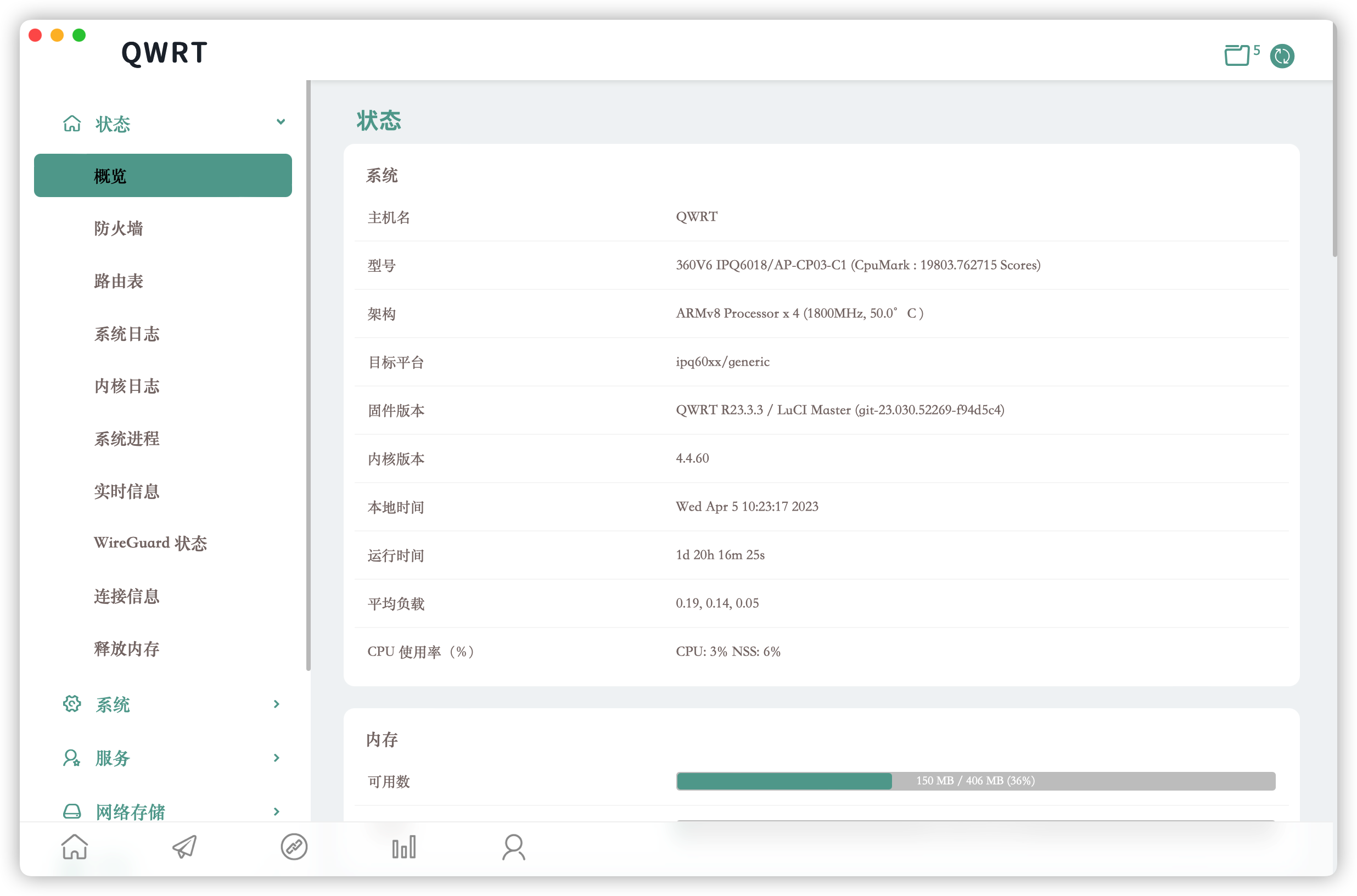Image resolution: width=1357 pixels, height=896 pixels.
Task: Click the disk icon beside 网络存储
Action: (x=72, y=811)
